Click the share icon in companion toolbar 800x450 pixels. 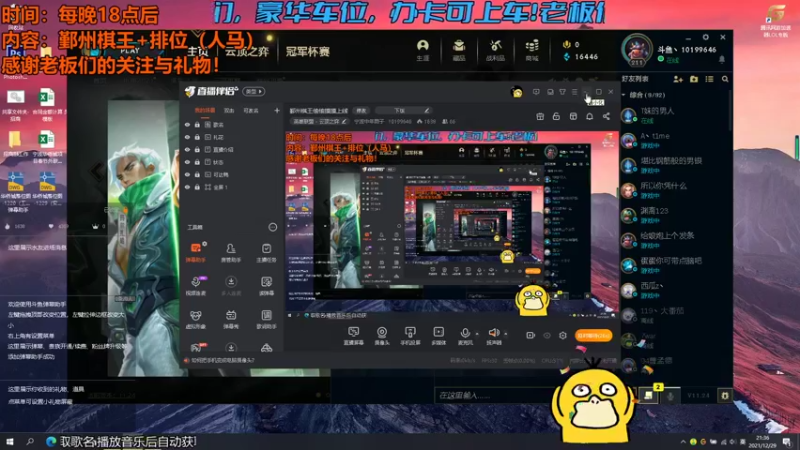(x=606, y=116)
